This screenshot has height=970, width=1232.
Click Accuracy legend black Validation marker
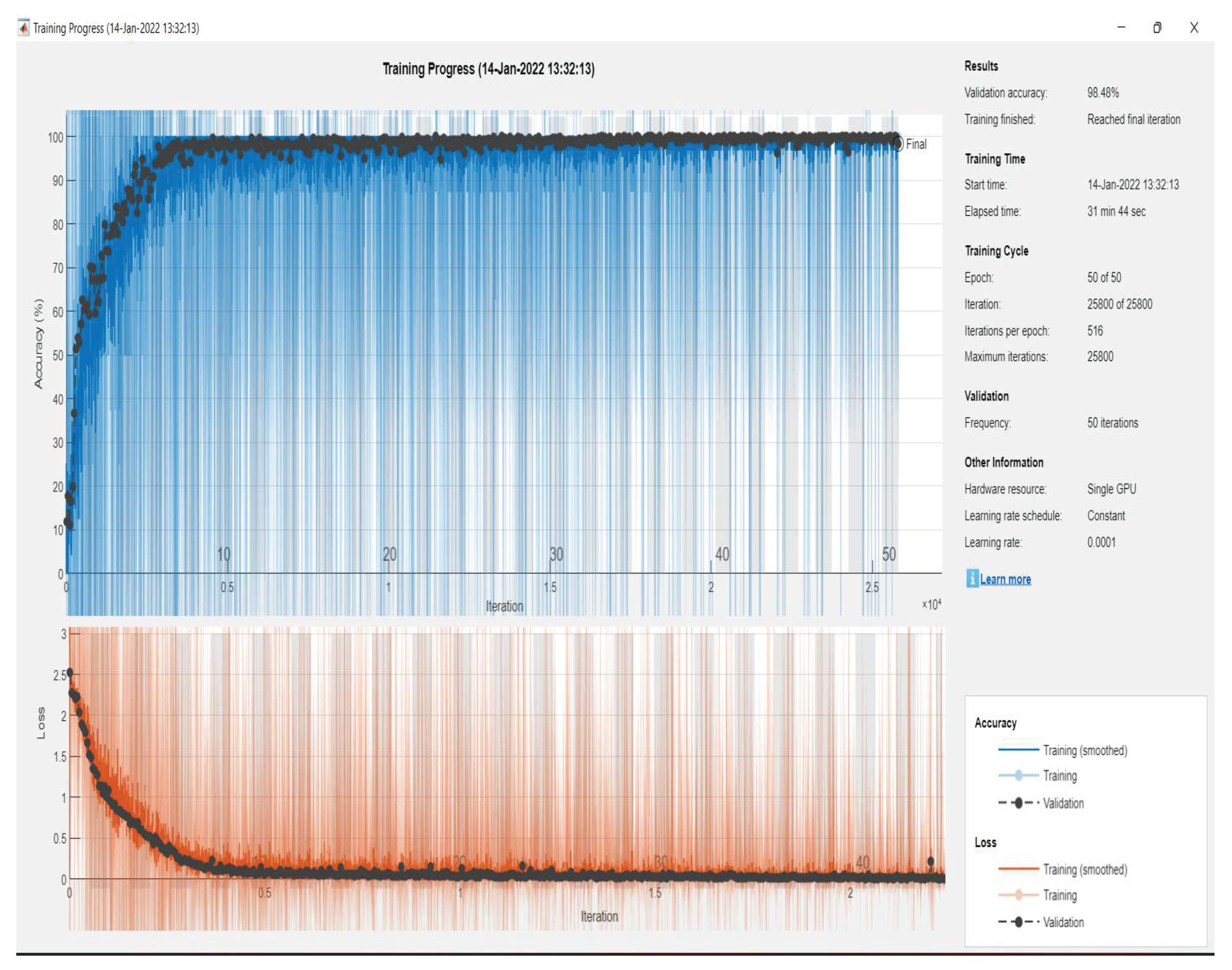coord(1018,803)
